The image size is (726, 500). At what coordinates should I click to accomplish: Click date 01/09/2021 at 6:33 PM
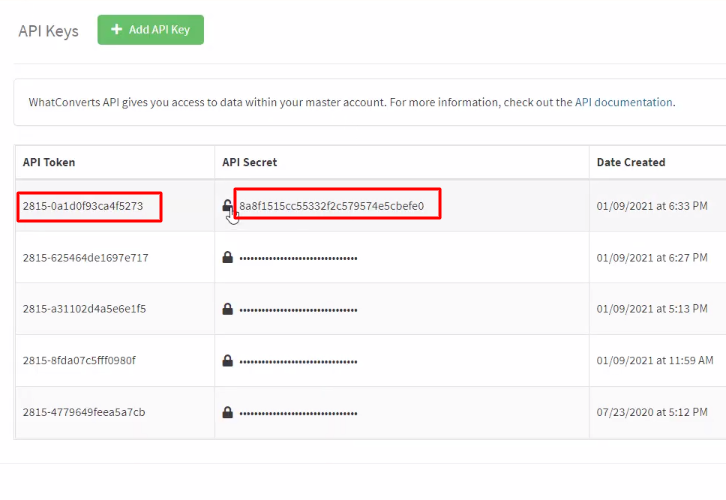(x=652, y=206)
